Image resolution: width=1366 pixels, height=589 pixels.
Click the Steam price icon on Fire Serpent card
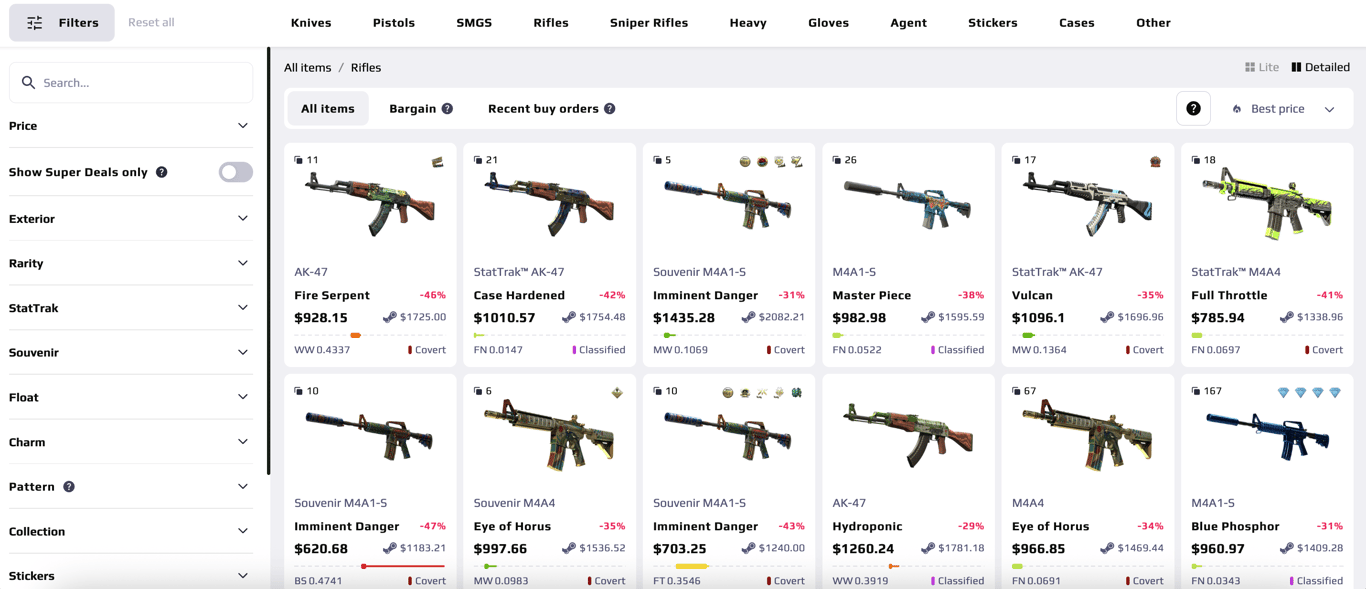click(x=389, y=317)
